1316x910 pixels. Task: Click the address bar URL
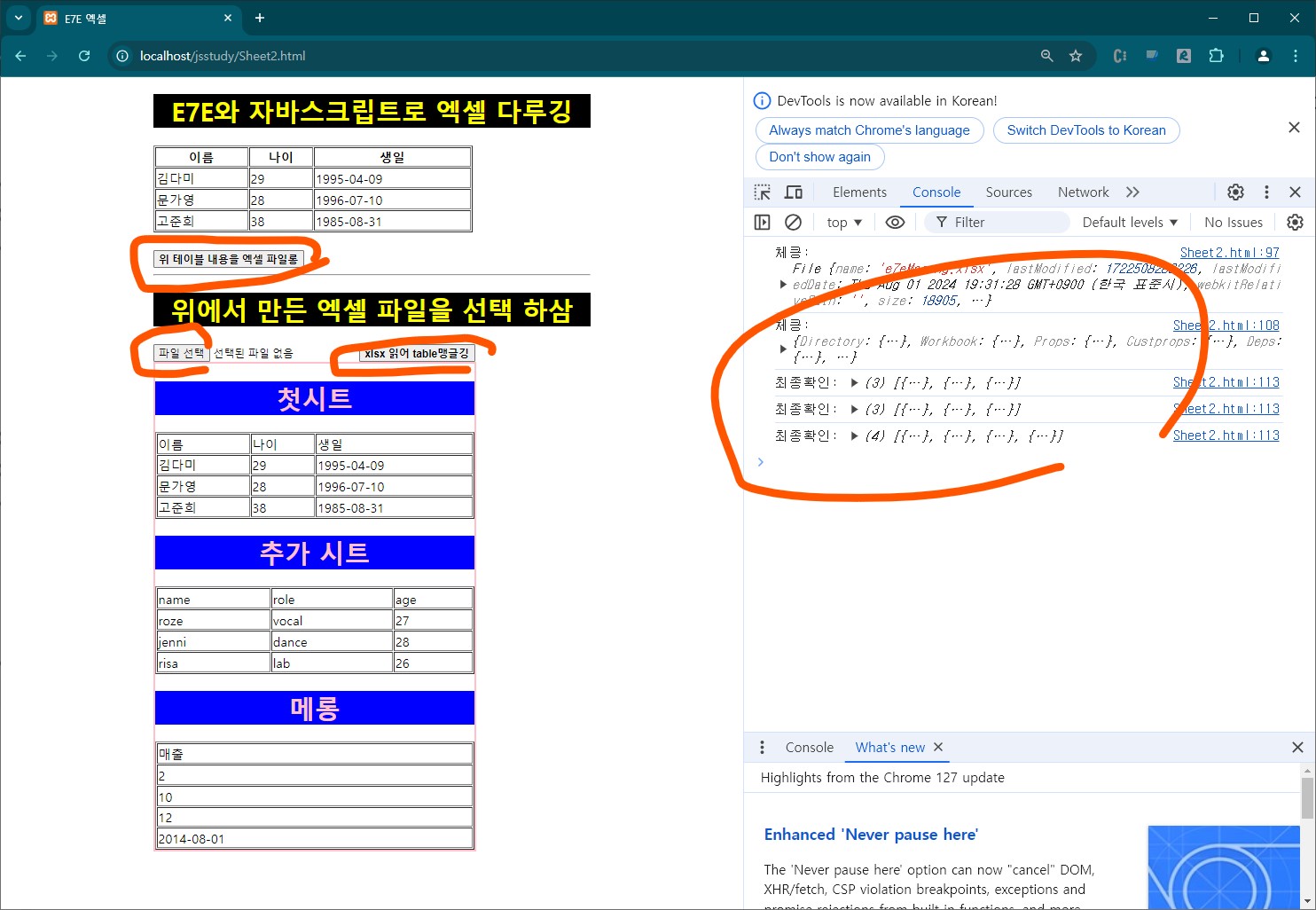[x=223, y=56]
